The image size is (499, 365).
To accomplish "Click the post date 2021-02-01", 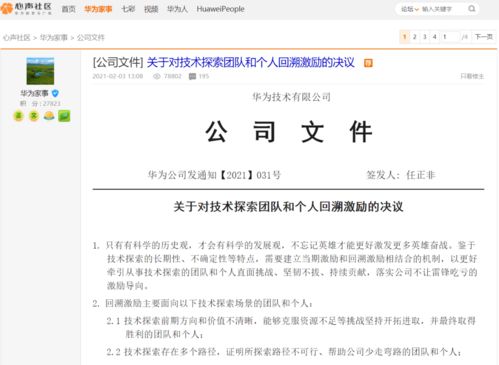I will pos(118,76).
